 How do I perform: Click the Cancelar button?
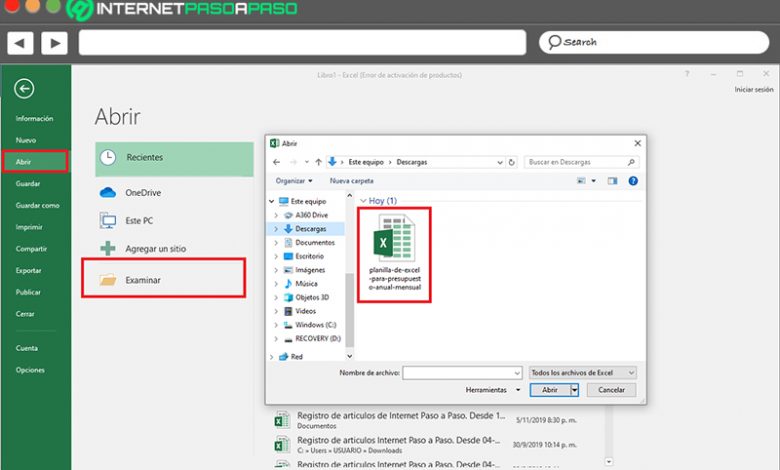pos(611,390)
